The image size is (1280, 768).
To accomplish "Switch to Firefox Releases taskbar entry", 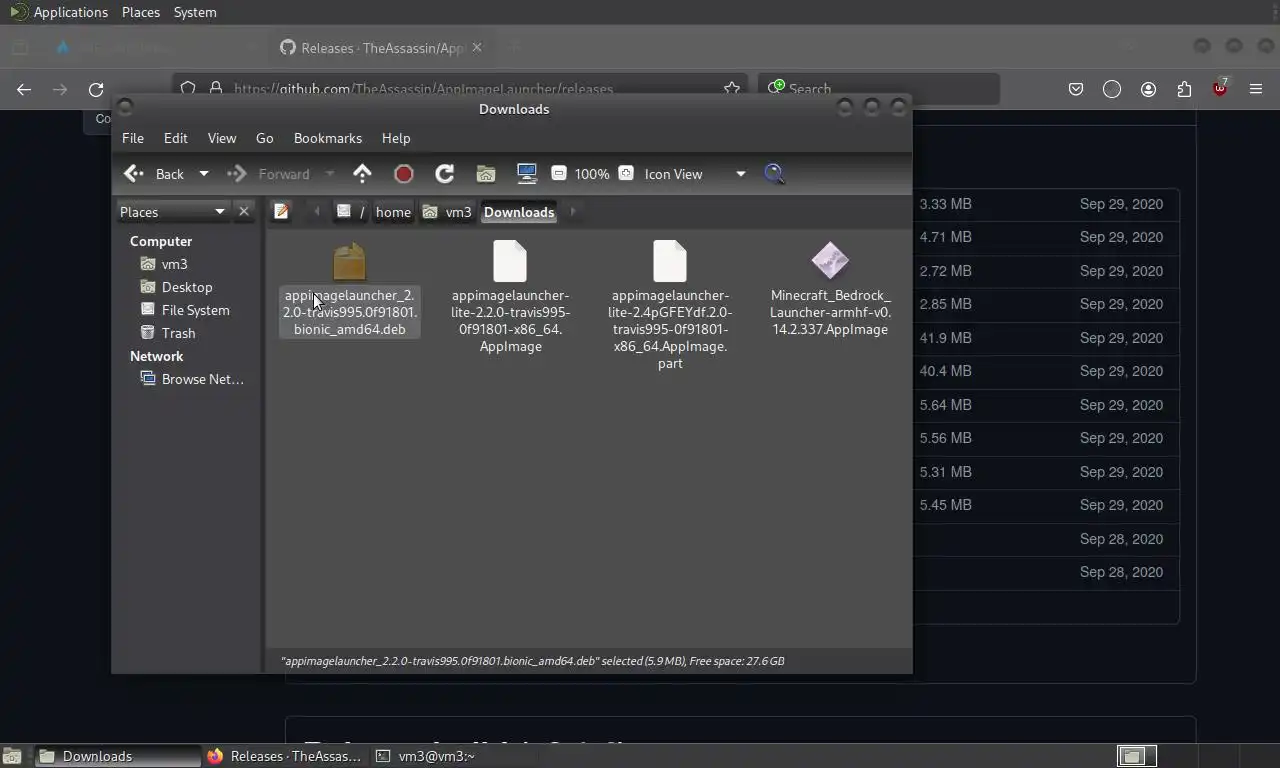I will (286, 756).
